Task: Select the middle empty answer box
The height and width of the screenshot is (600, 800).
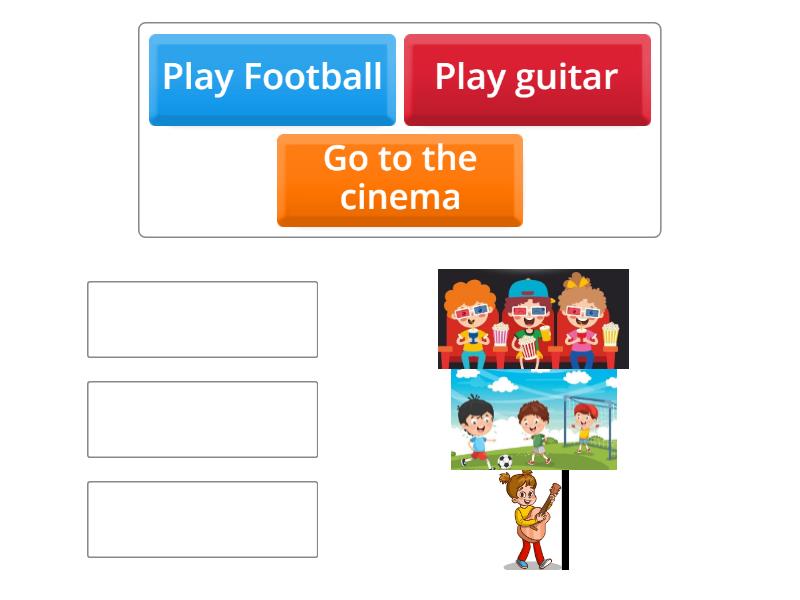Action: [x=202, y=420]
